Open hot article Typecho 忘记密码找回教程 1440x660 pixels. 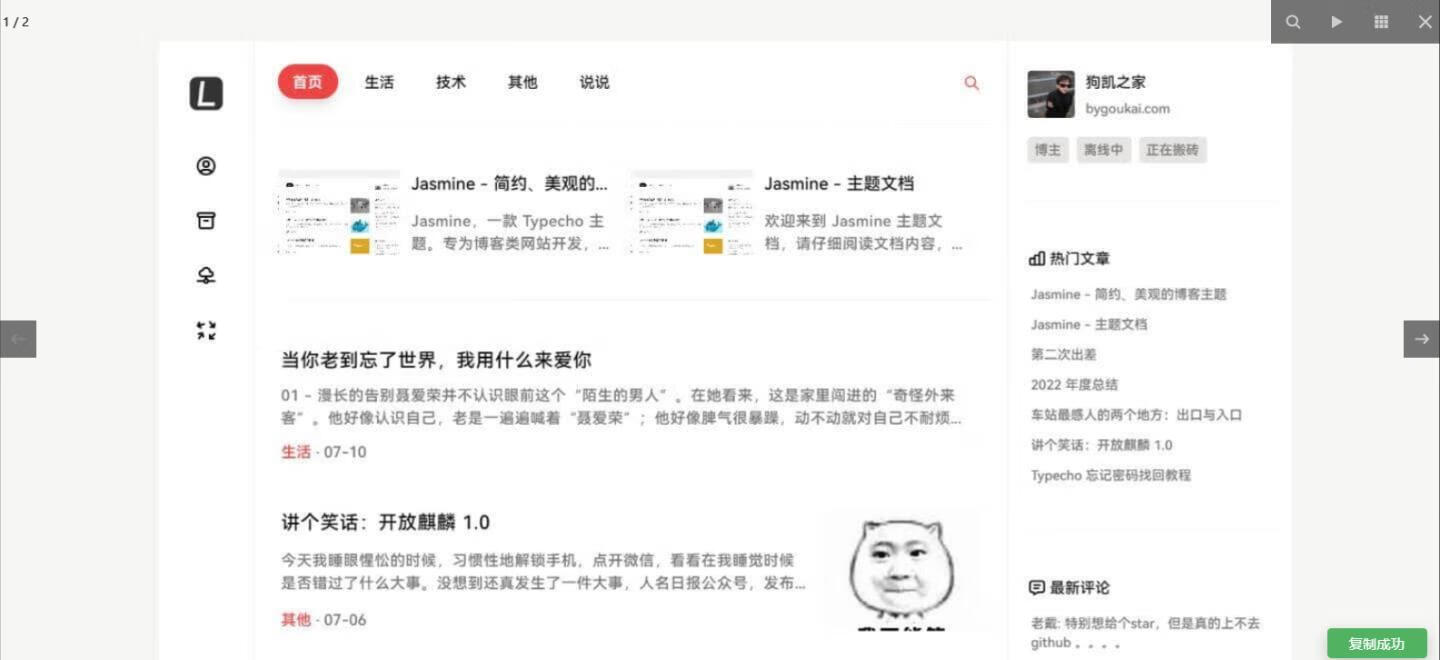[x=1111, y=475]
